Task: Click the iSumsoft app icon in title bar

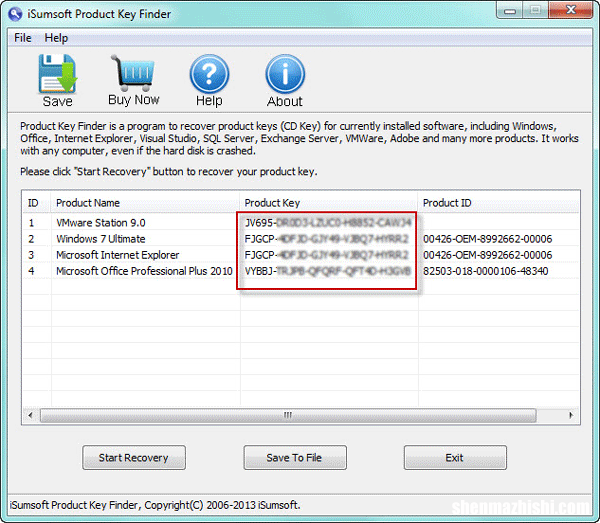Action: (15, 14)
